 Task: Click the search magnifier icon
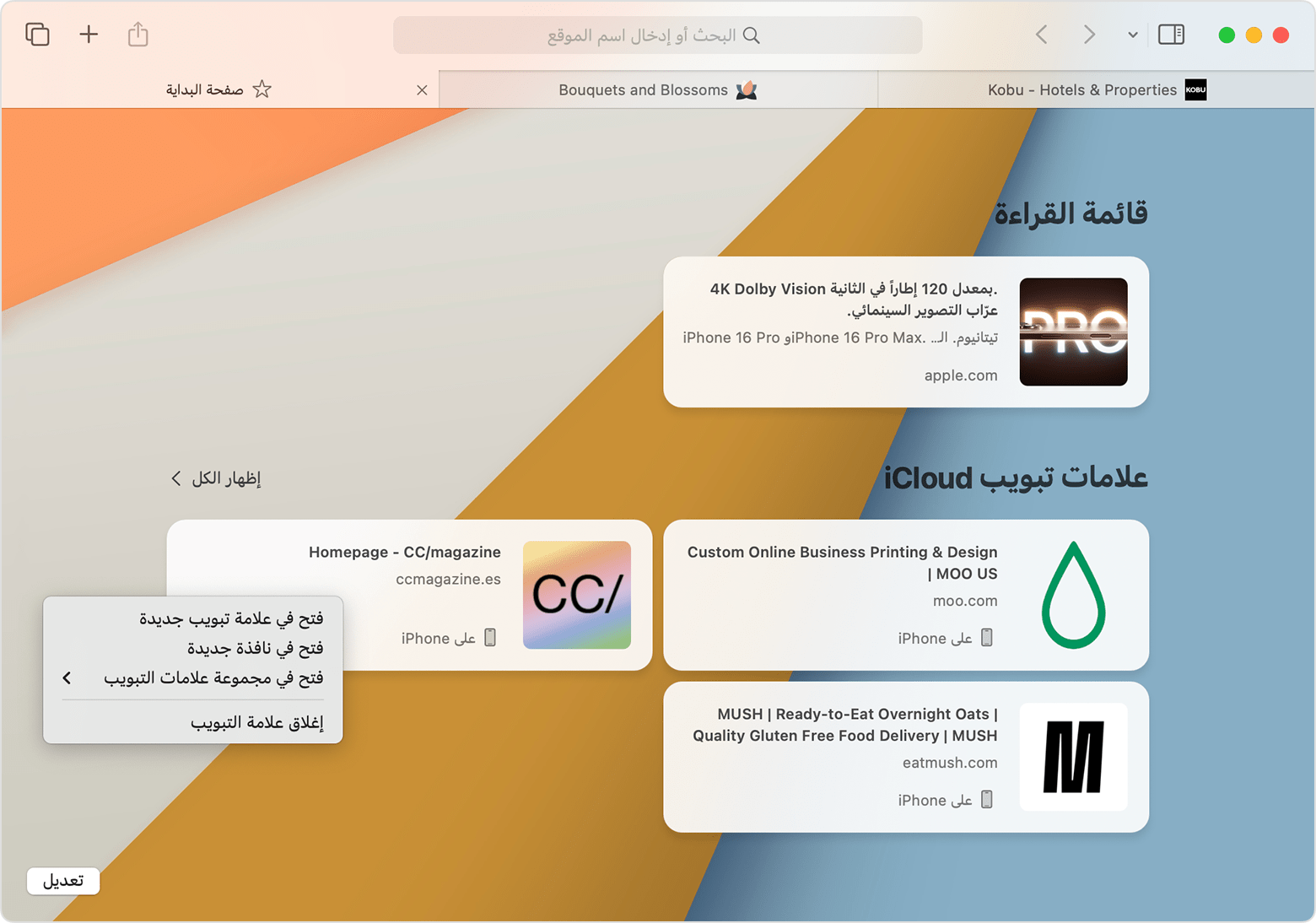[752, 35]
